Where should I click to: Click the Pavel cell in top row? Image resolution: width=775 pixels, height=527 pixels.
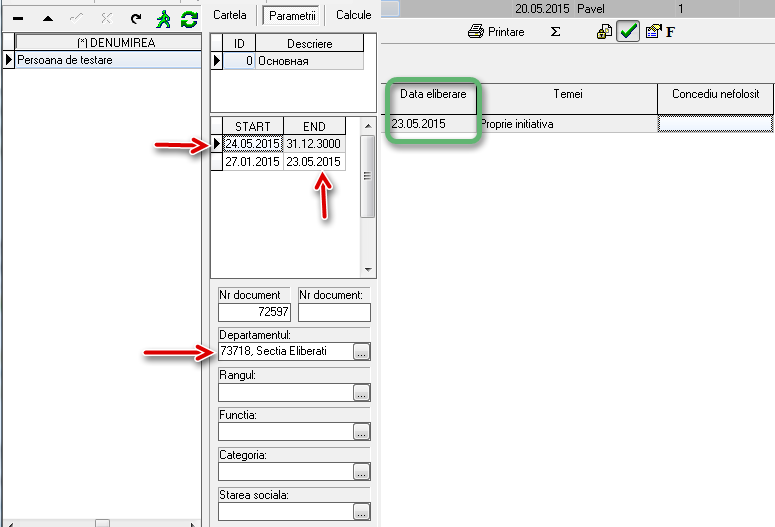point(624,8)
